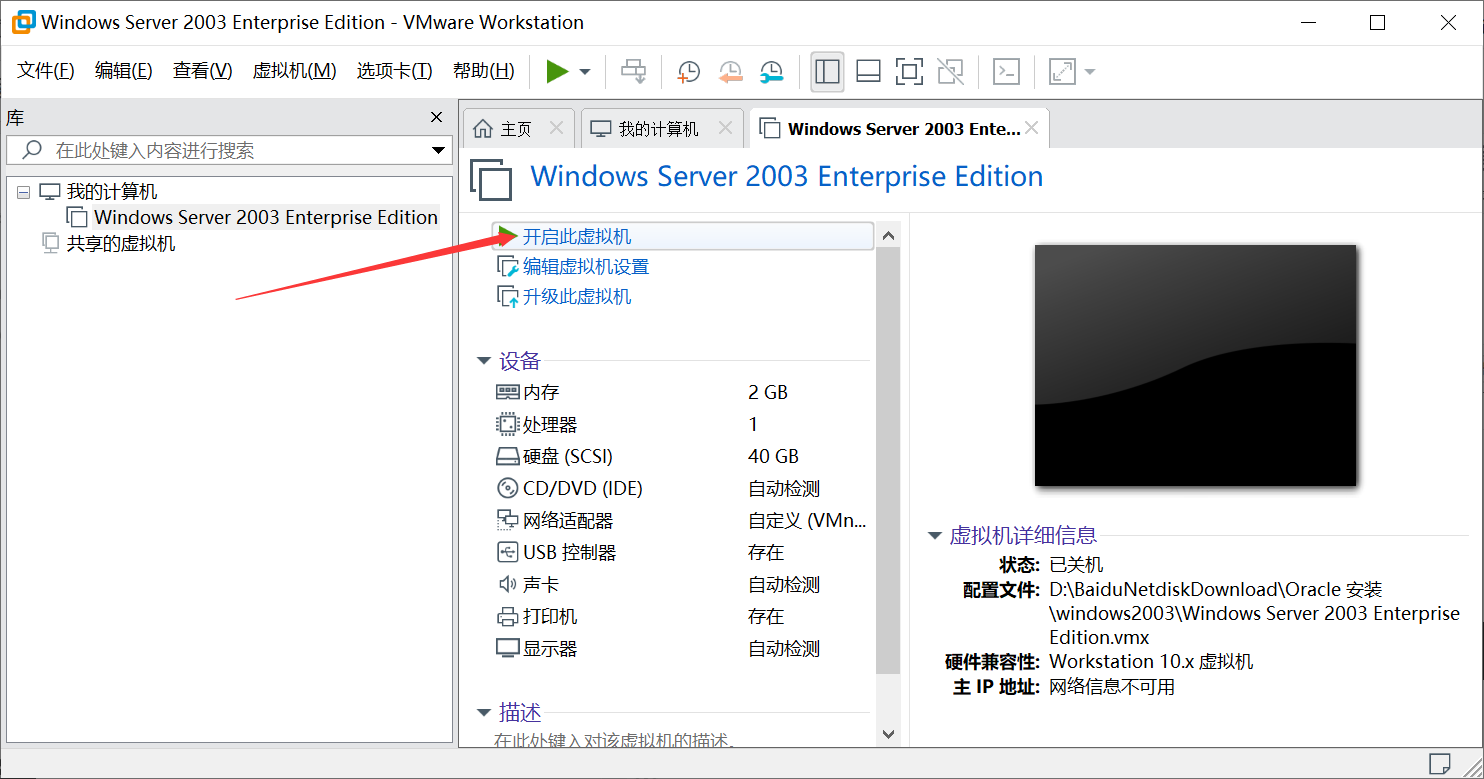The height and width of the screenshot is (779, 1484).
Task: Select 共享的虚拟机 in the library tree
Action: [x=121, y=243]
